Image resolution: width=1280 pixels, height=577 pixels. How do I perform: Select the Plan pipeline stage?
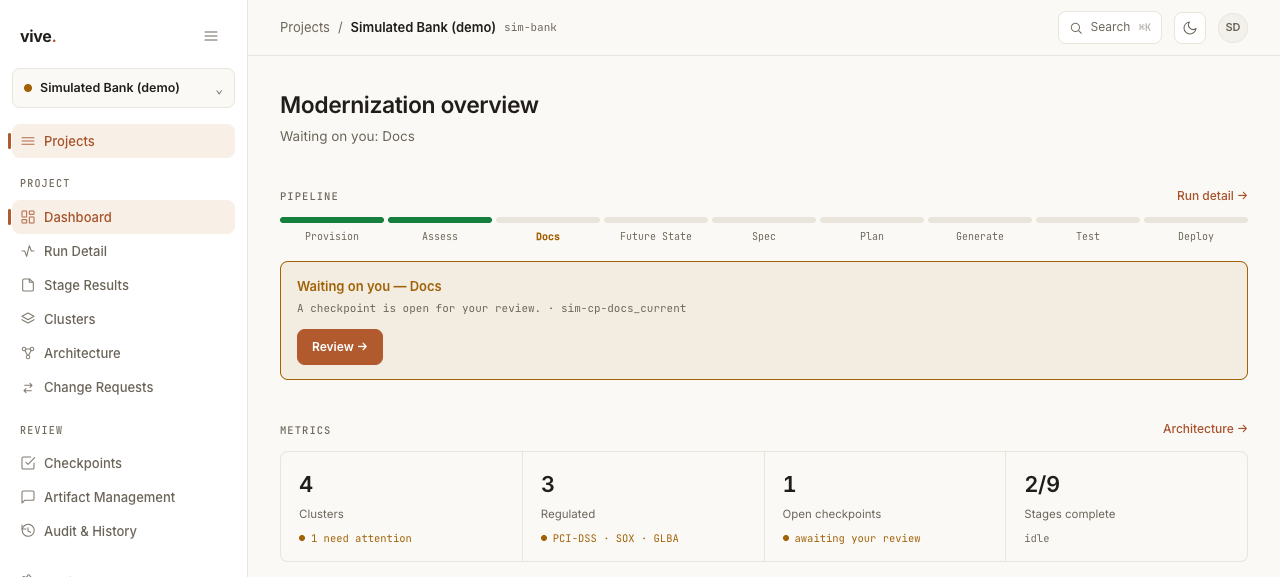point(872,230)
